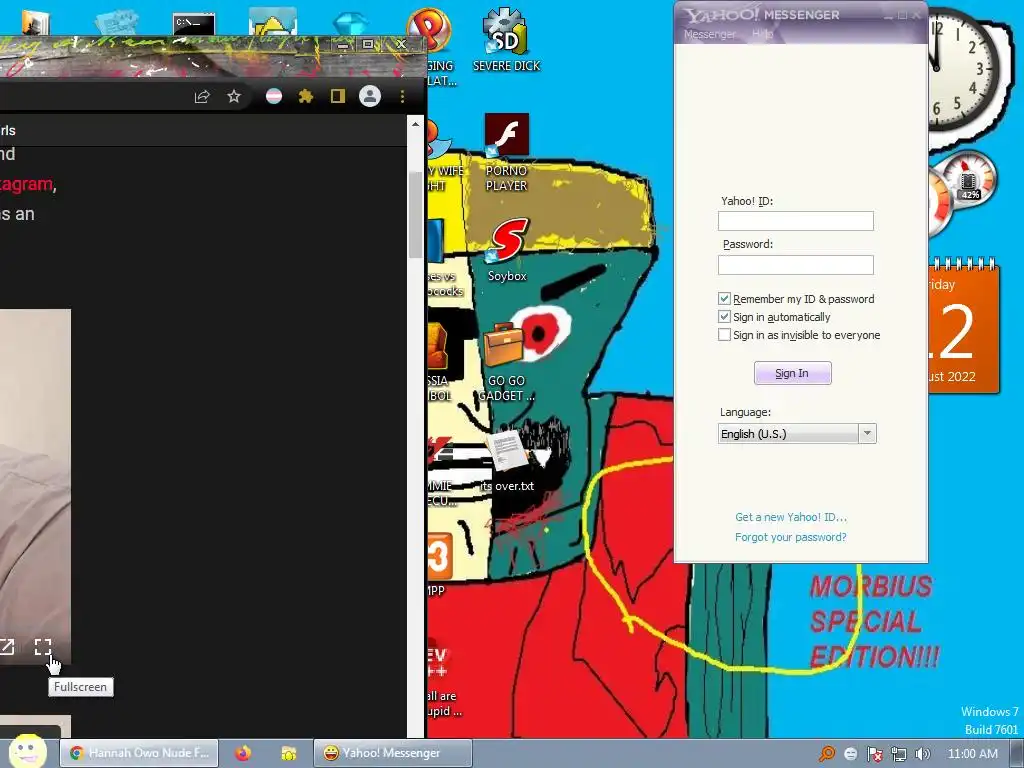Bookmark this page with the star icon
This screenshot has width=1024, height=768.
pos(234,97)
